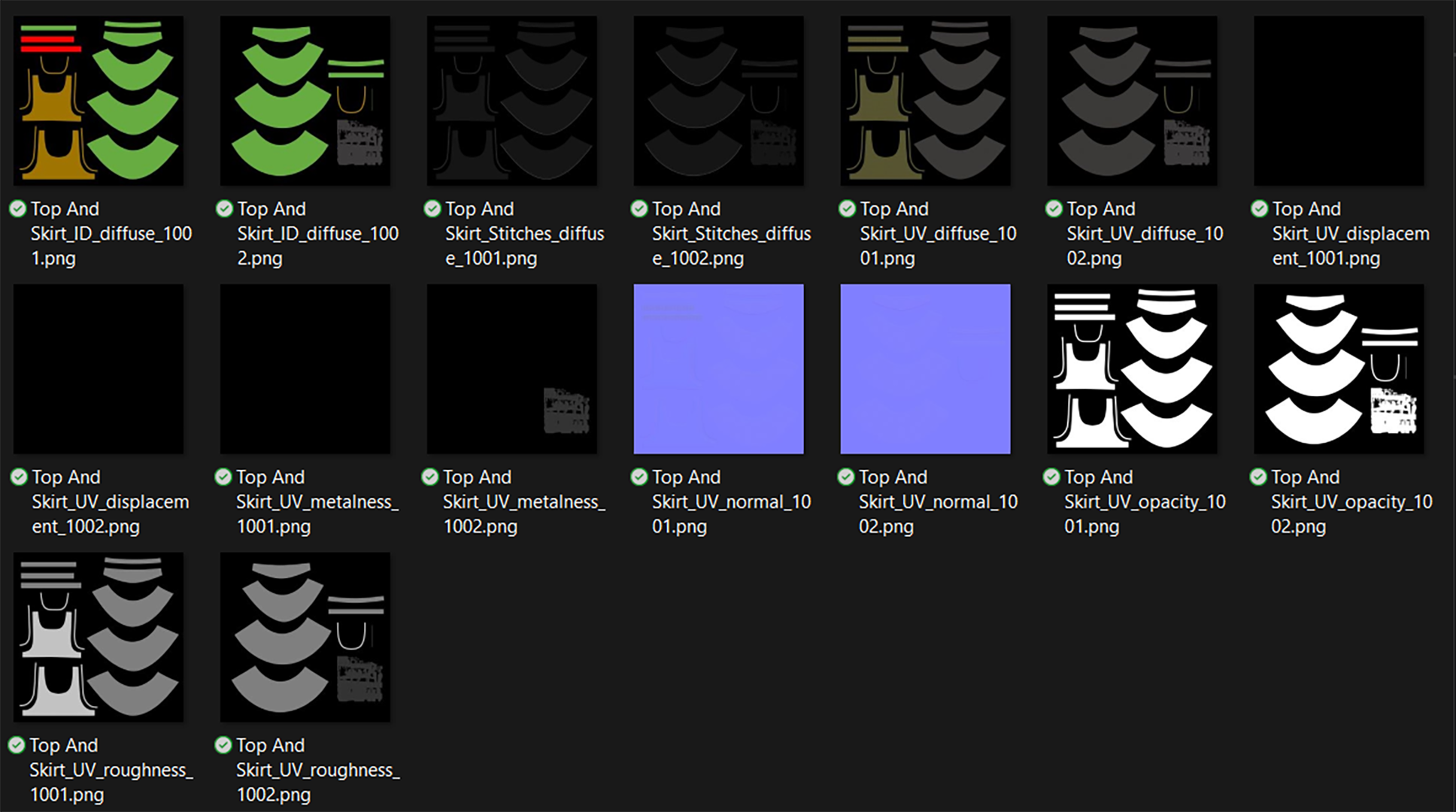Select the Skirt_ID_diffuse_1001.png thumbnail
The width and height of the screenshot is (1456, 812).
pos(99,101)
